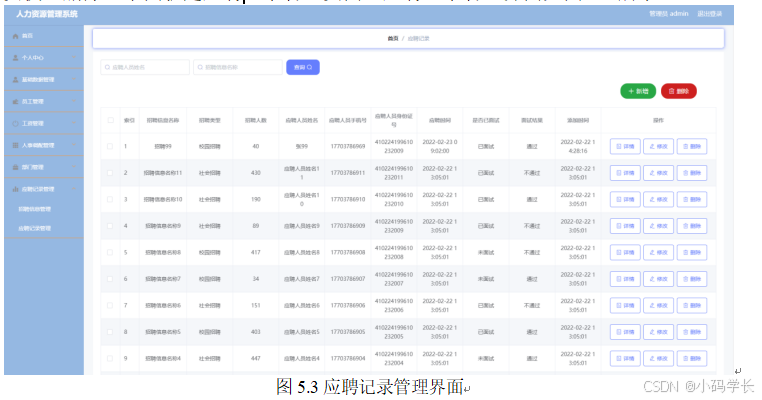Expand the 员工管理 sidebar menu arrow
This screenshot has width=762, height=400.
point(74,101)
